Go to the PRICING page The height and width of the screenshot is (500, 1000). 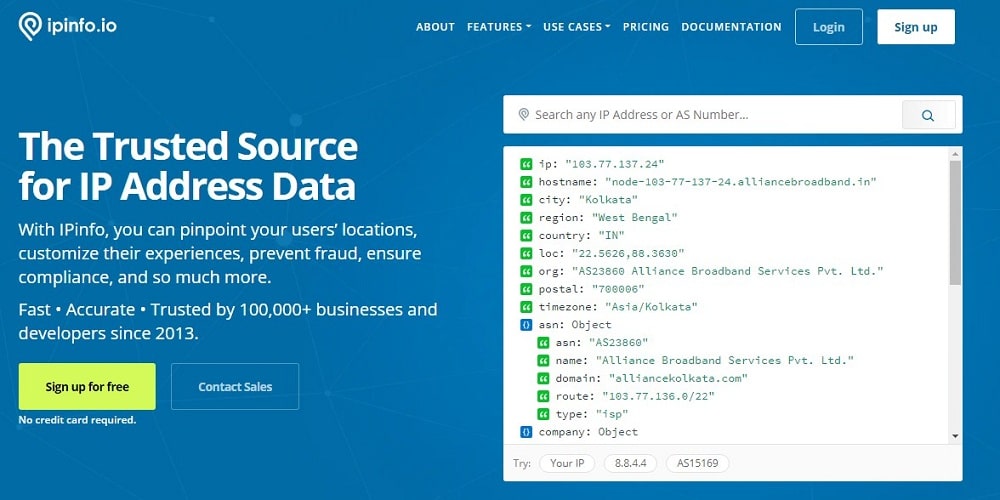point(646,27)
